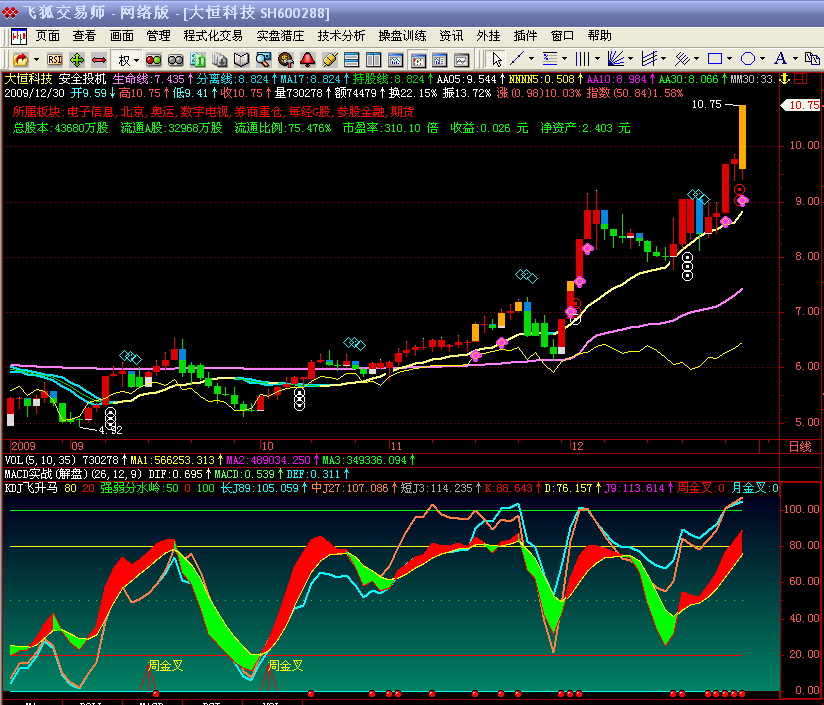Viewport: 824px width, 705px height.
Task: Open the 页面 menu
Action: (48, 36)
